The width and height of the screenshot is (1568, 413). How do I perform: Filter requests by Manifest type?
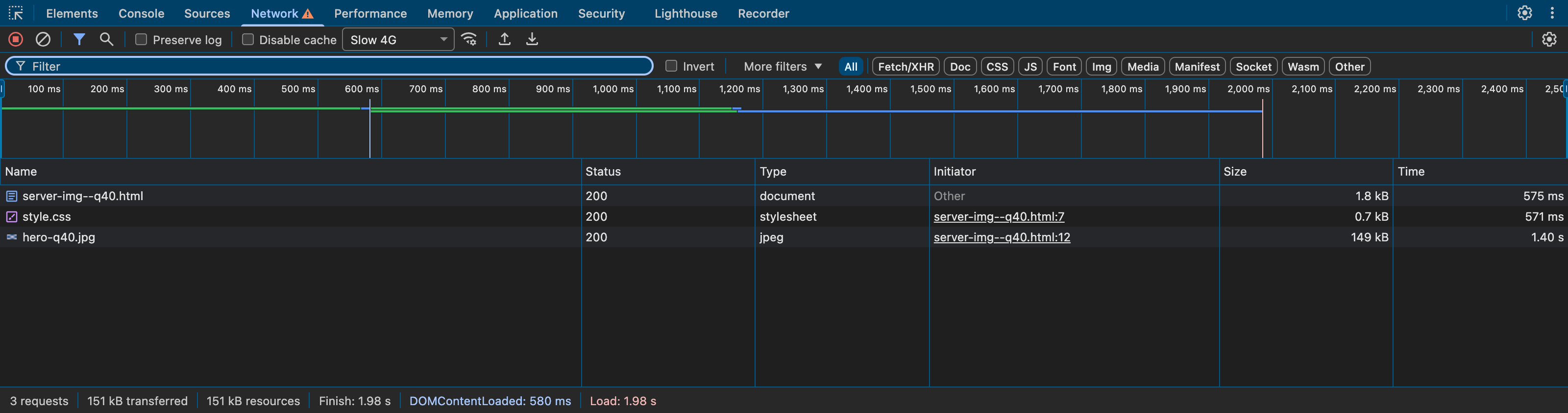pos(1197,66)
